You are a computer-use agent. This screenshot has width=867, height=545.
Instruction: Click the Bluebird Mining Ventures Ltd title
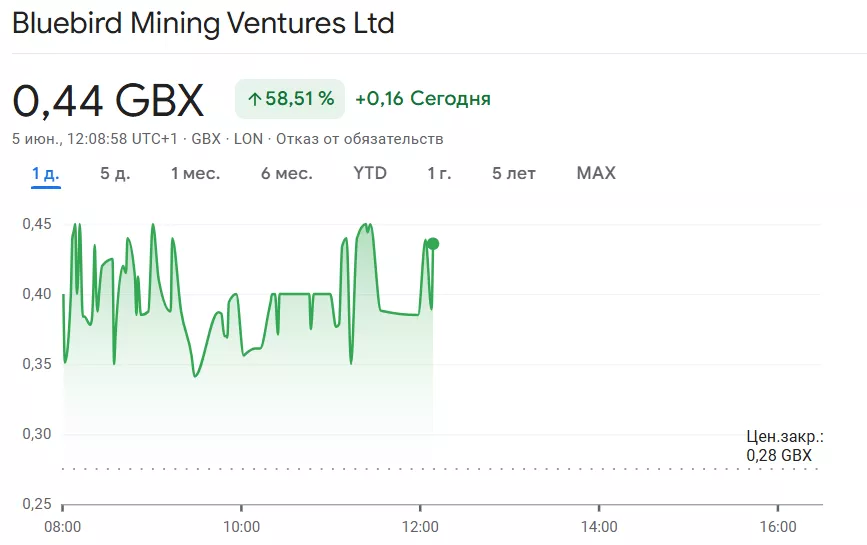pyautogui.click(x=203, y=23)
